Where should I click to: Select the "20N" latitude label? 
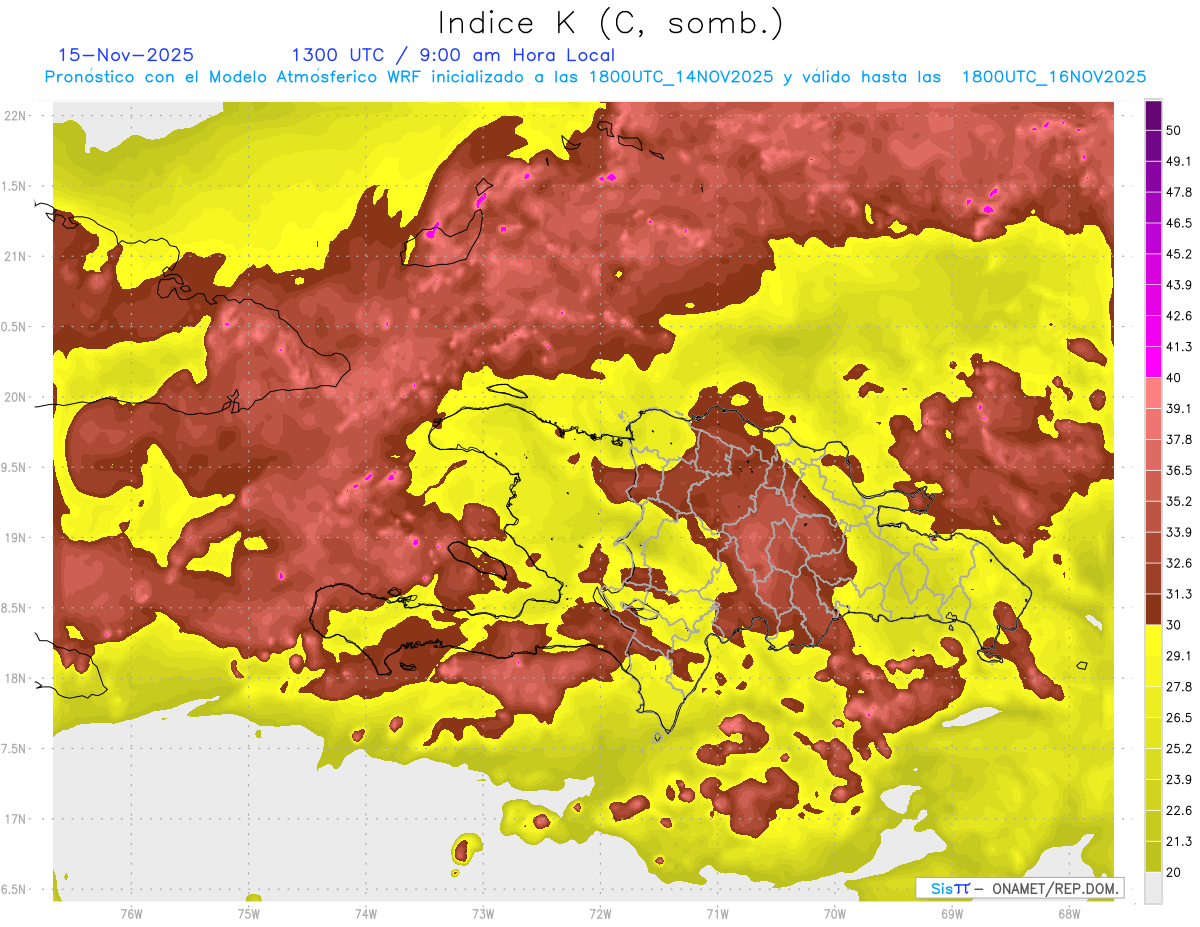click(16, 397)
